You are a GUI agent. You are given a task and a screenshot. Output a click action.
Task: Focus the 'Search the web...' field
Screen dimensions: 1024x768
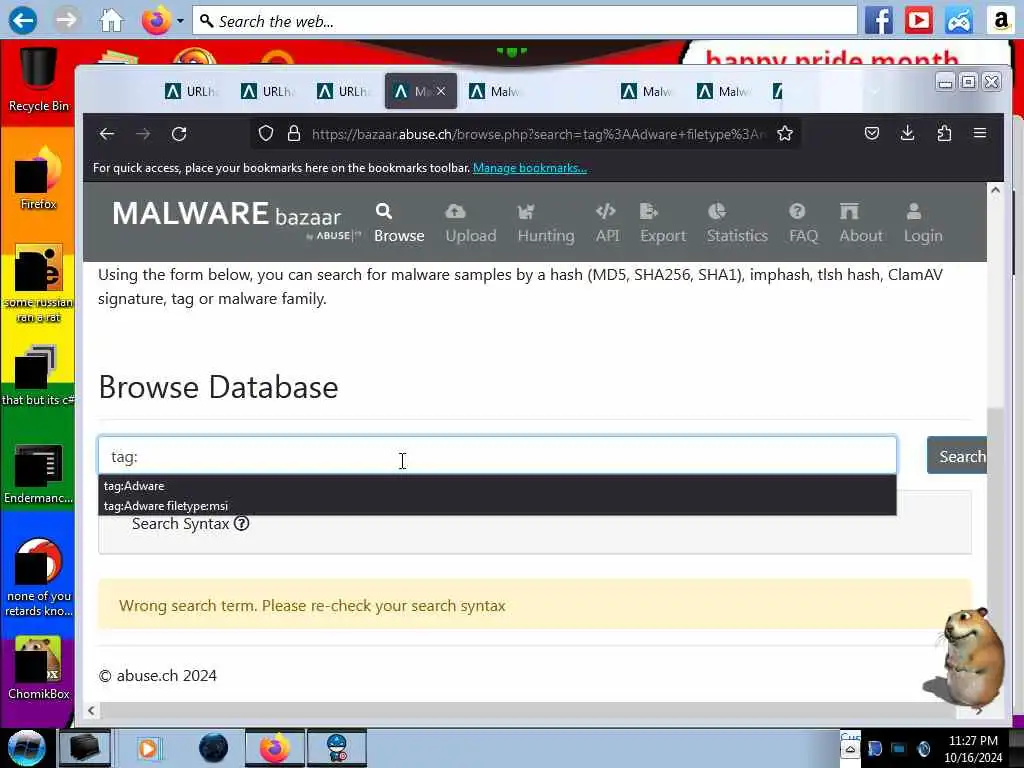coord(524,21)
